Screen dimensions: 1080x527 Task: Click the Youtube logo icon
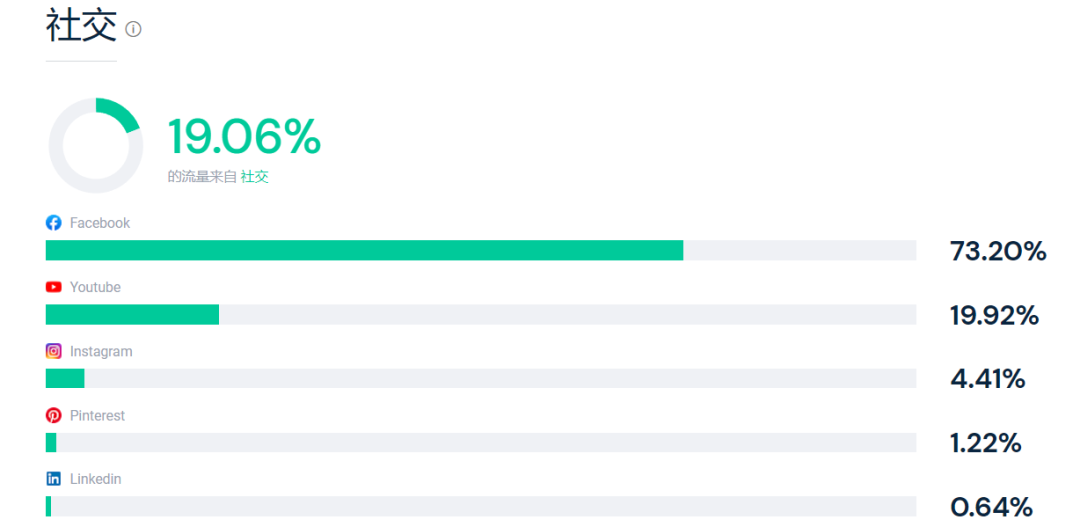click(54, 287)
